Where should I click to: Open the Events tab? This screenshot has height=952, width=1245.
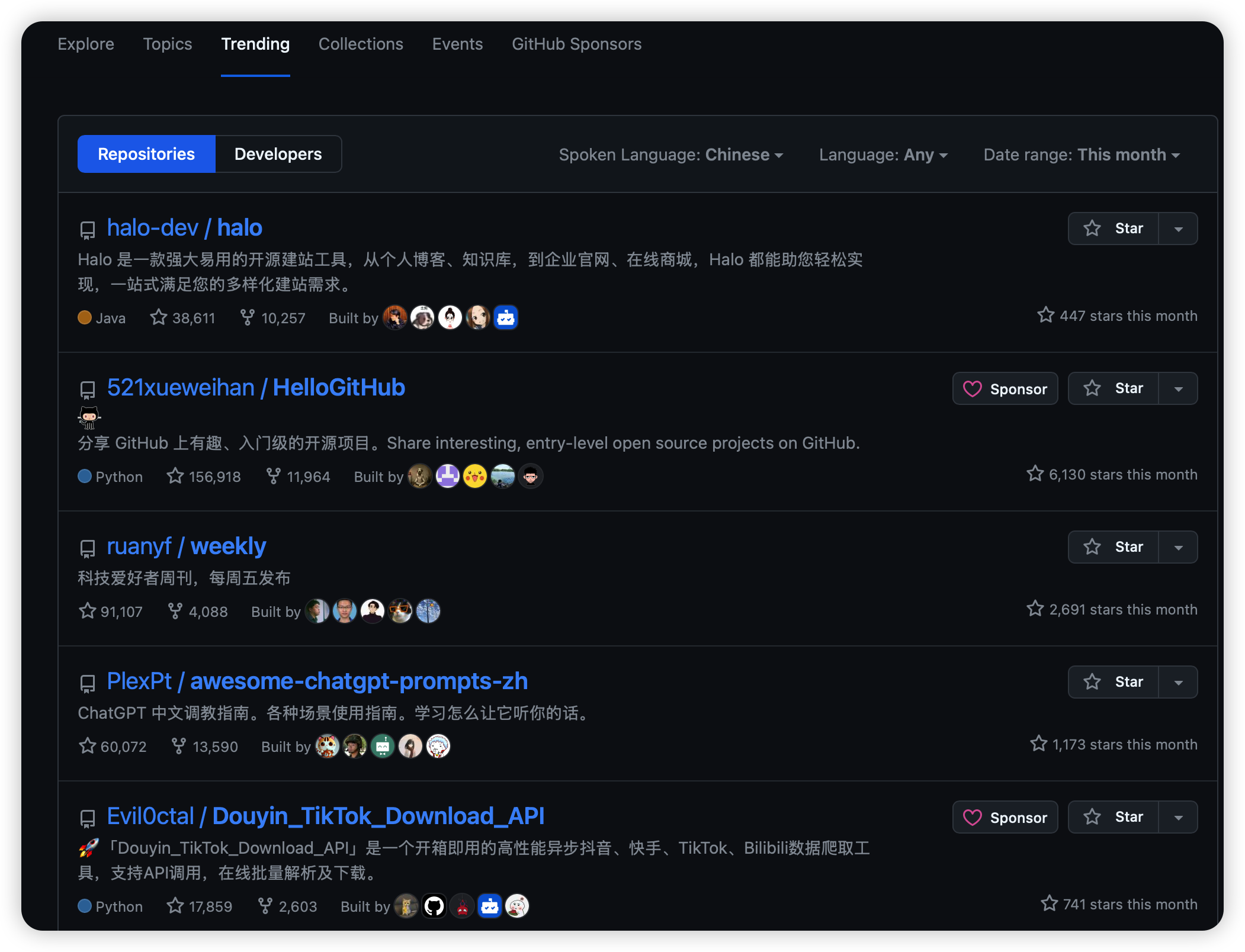click(x=457, y=44)
